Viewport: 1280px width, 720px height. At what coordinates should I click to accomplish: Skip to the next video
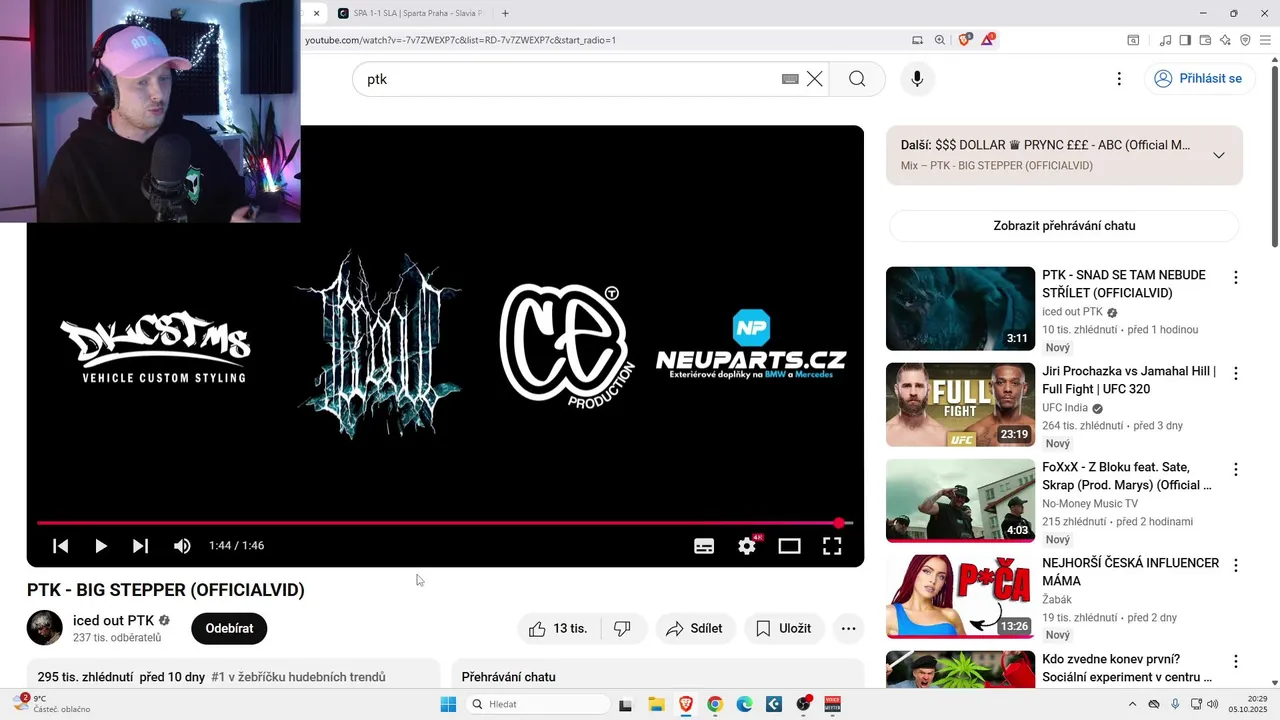141,546
